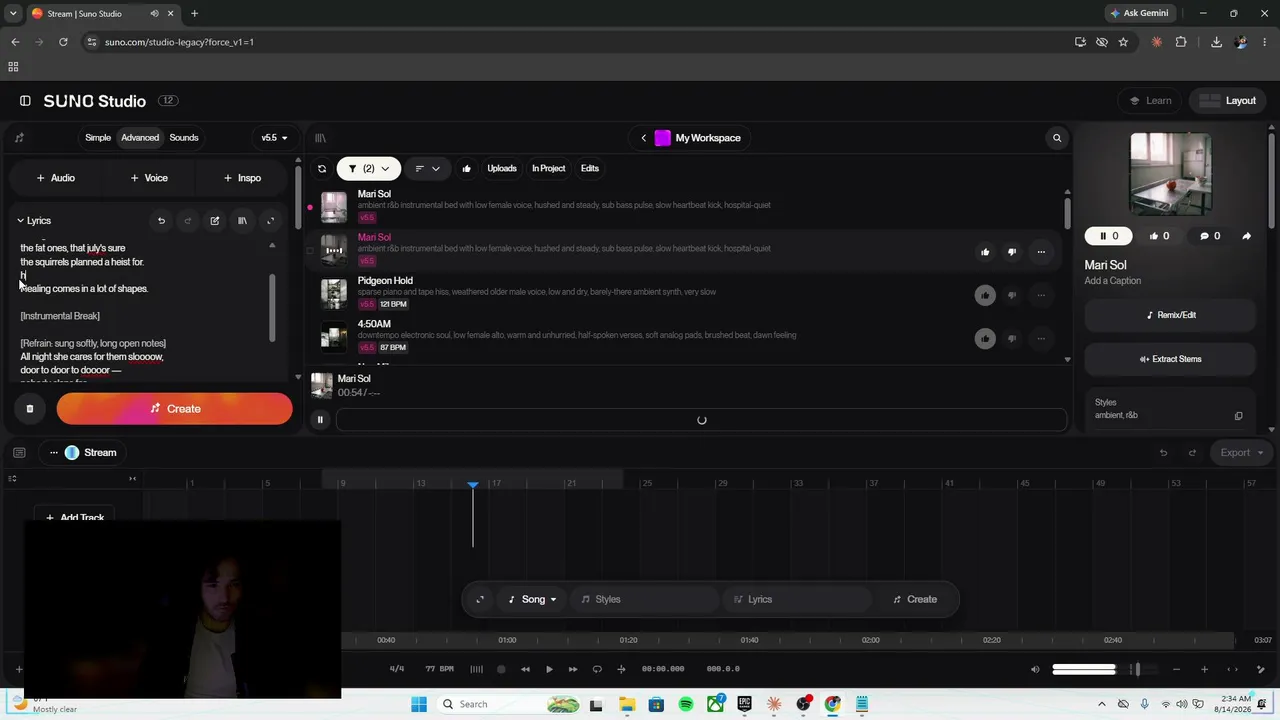Rewind in the timeline transport
This screenshot has width=1280, height=720.
coord(525,669)
